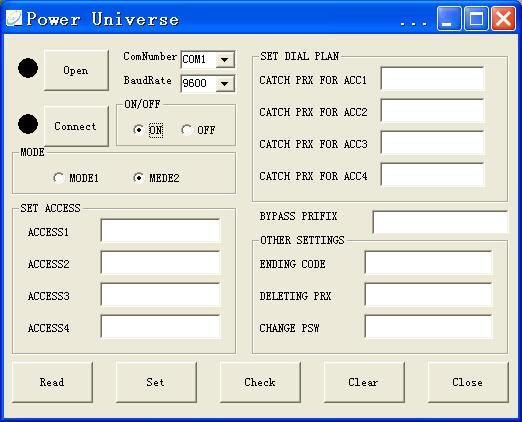The image size is (522, 422).
Task: Click the Power Universe title bar app icon
Action: (x=14, y=18)
